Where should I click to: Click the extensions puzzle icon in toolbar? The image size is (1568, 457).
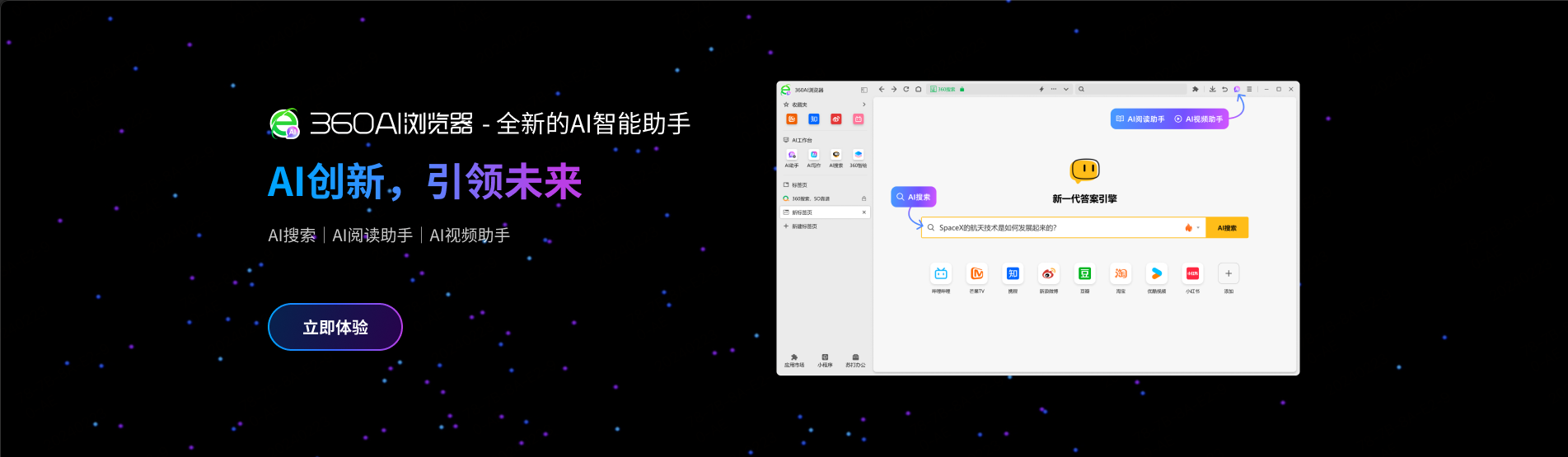coord(1196,89)
